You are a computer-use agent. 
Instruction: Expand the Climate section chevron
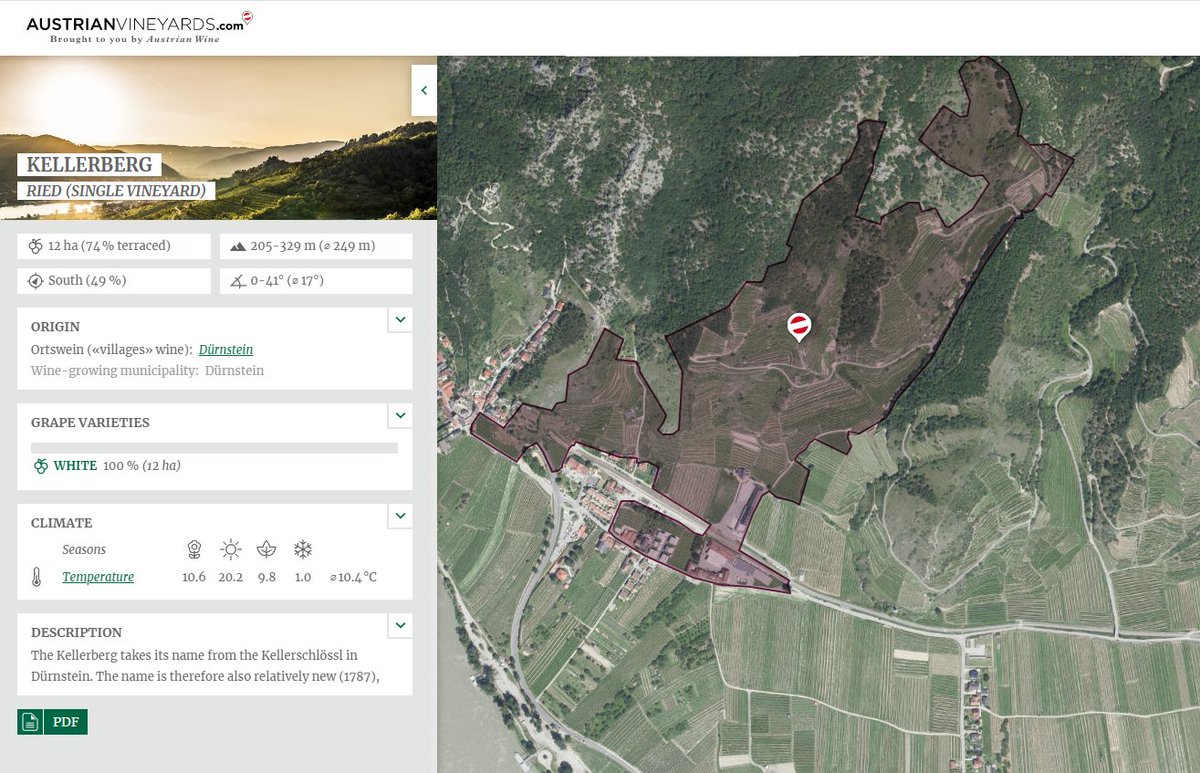[400, 516]
